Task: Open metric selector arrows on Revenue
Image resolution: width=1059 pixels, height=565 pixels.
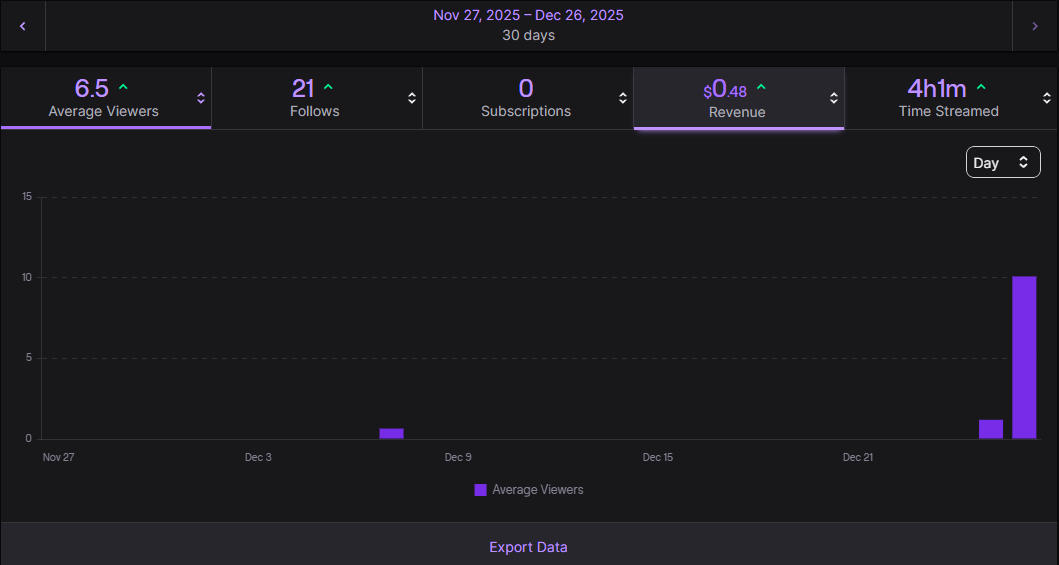Action: [834, 98]
